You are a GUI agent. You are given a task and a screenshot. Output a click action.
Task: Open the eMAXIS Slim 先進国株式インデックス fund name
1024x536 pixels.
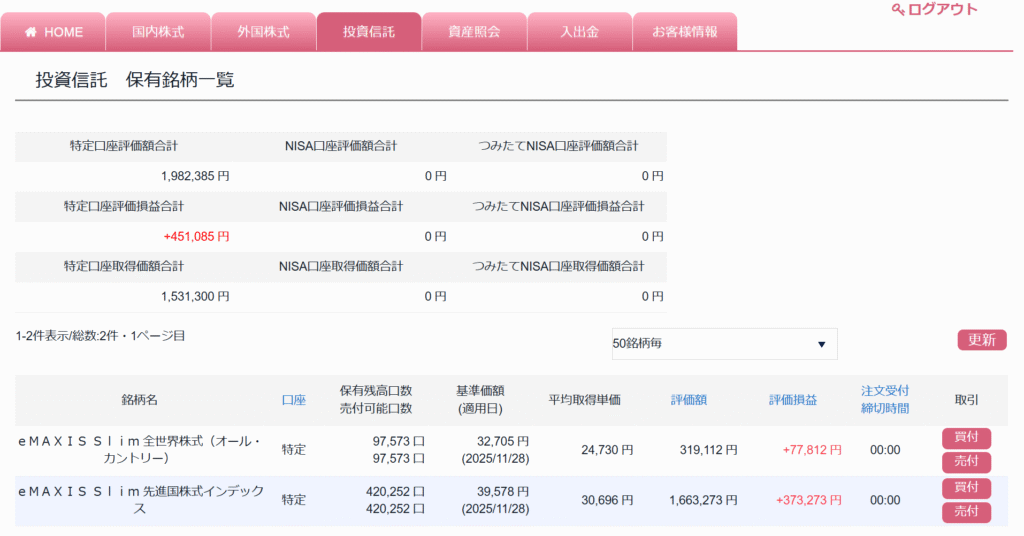pos(139,499)
